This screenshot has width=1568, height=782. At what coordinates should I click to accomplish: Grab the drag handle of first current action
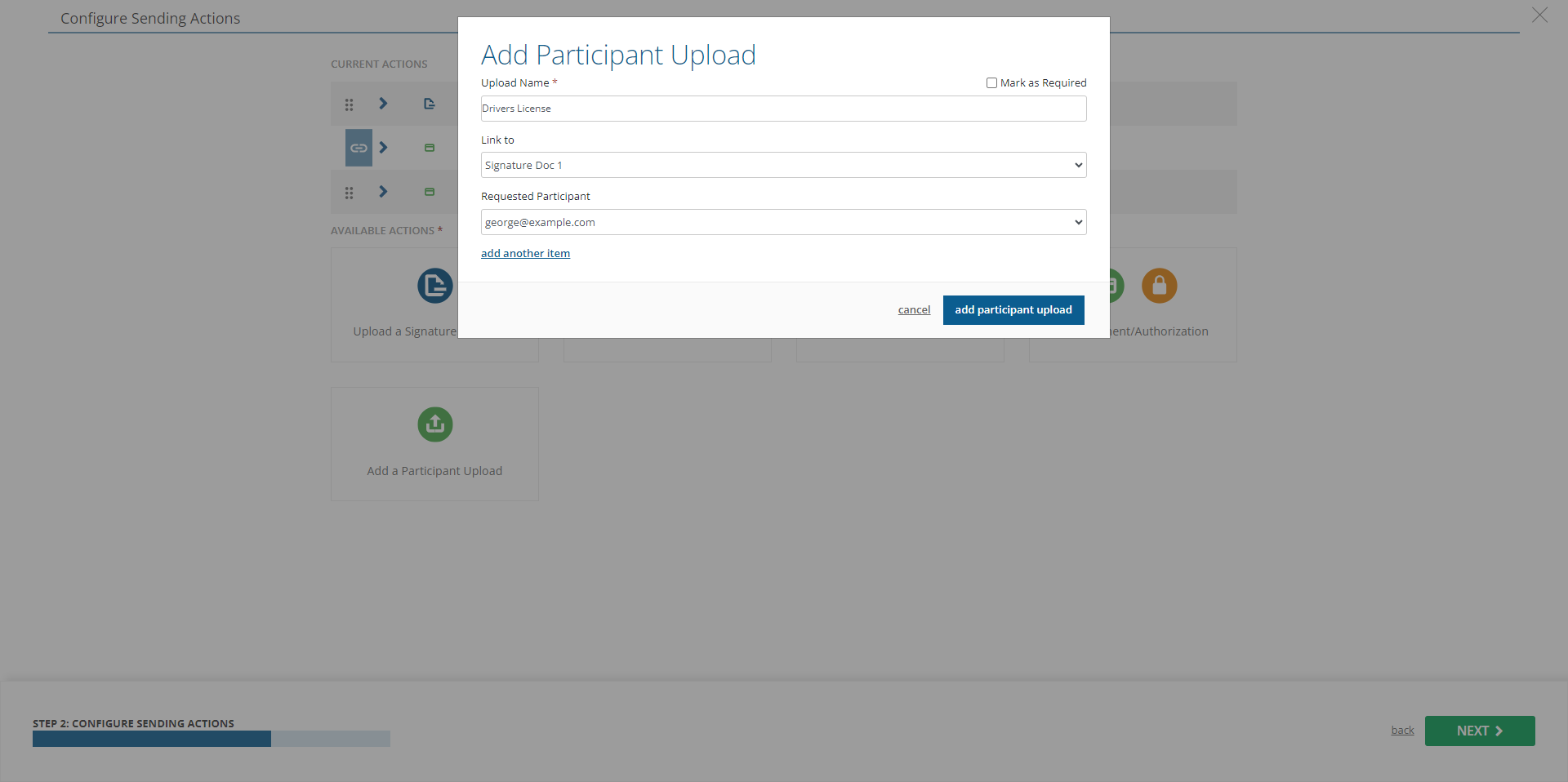349,104
